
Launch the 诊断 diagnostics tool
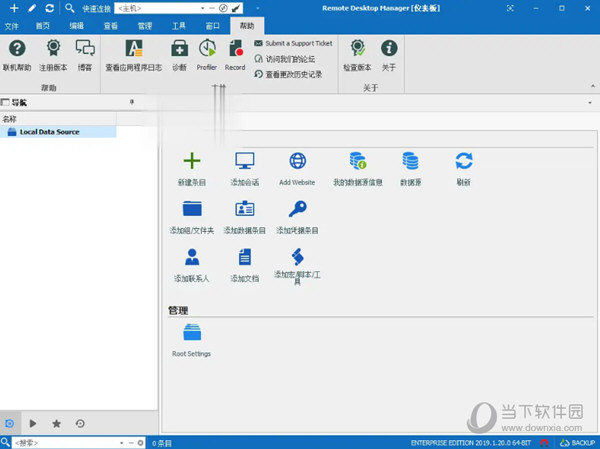(x=179, y=48)
